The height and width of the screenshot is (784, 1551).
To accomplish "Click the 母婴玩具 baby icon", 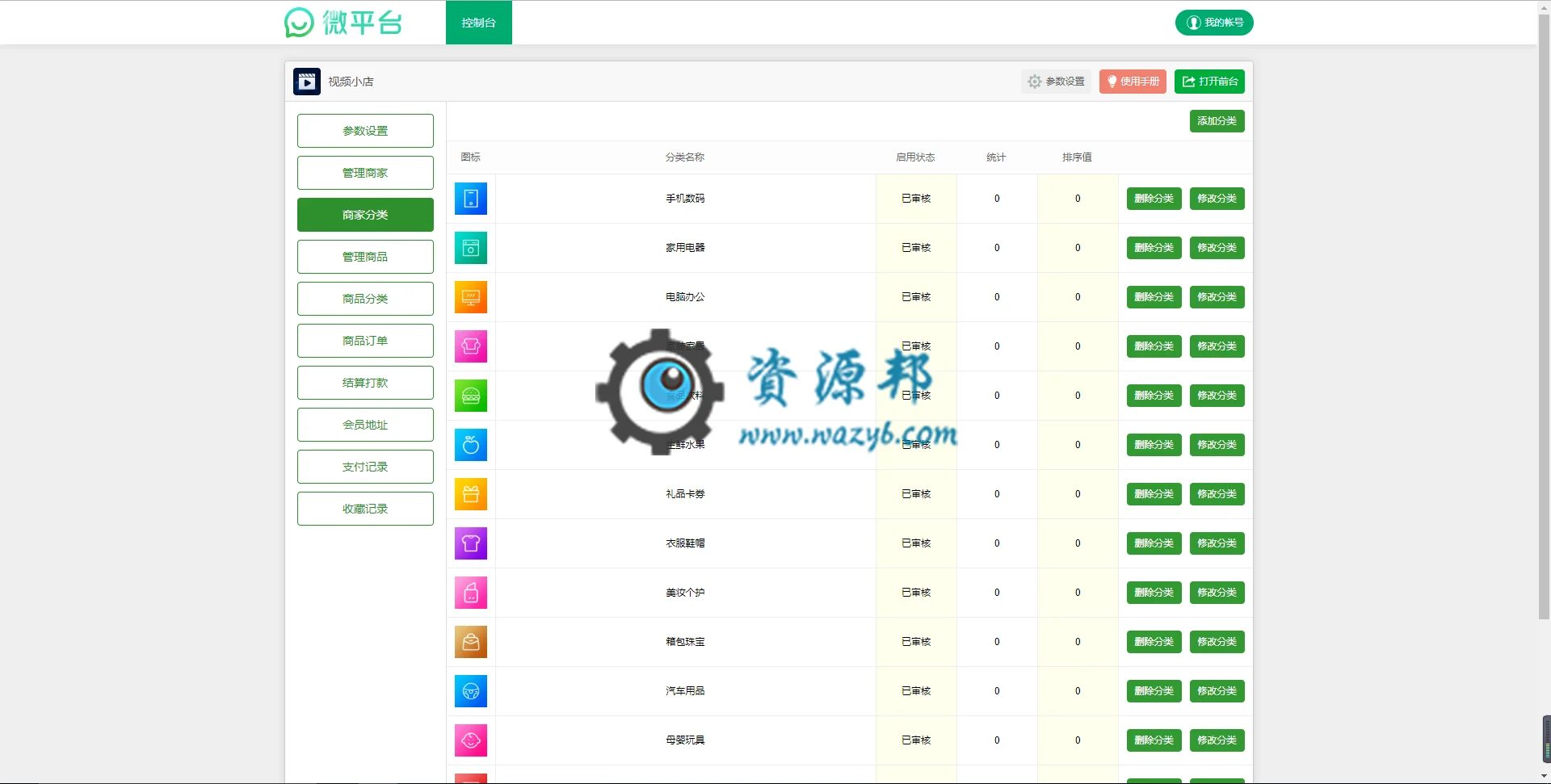I will (471, 740).
